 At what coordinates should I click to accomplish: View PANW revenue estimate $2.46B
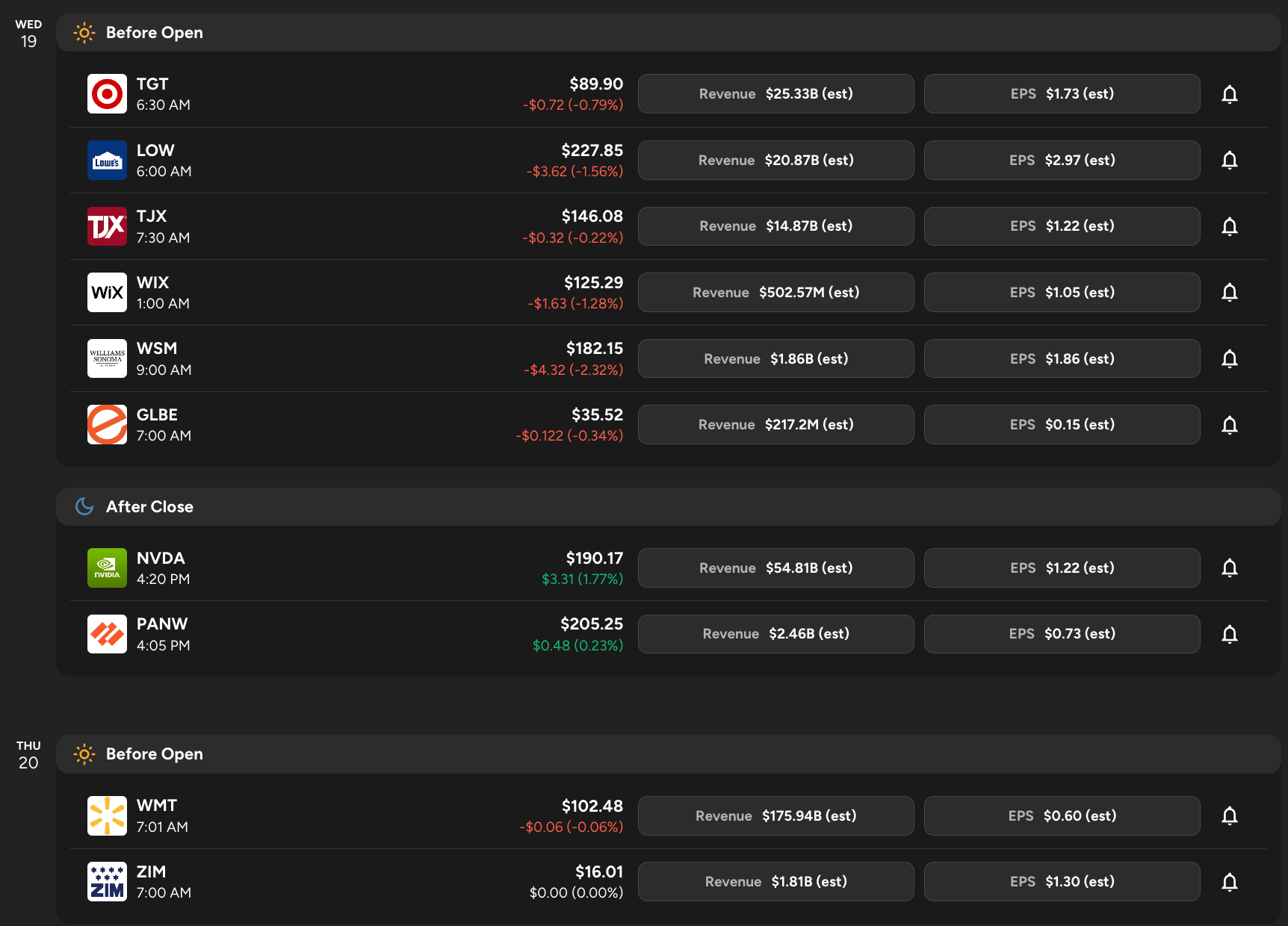775,634
